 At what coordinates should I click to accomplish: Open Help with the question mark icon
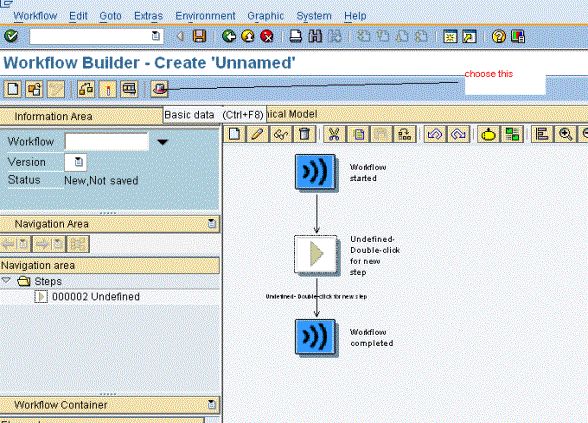[x=499, y=36]
